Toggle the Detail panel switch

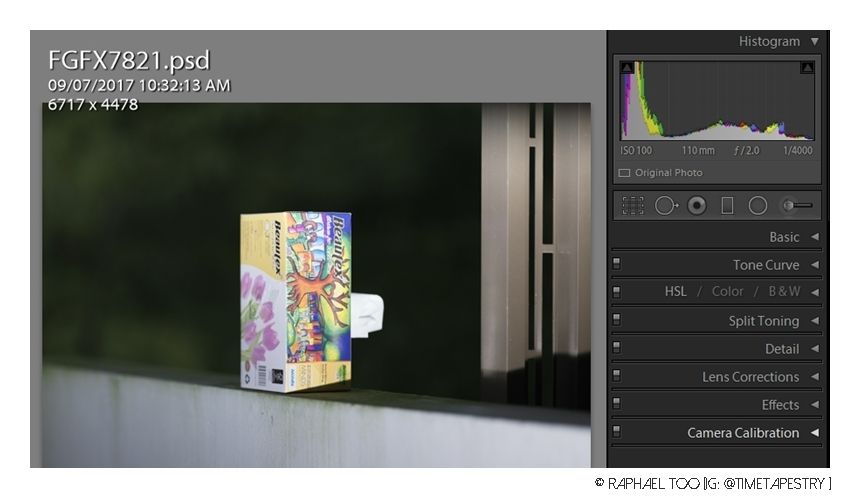[x=616, y=348]
